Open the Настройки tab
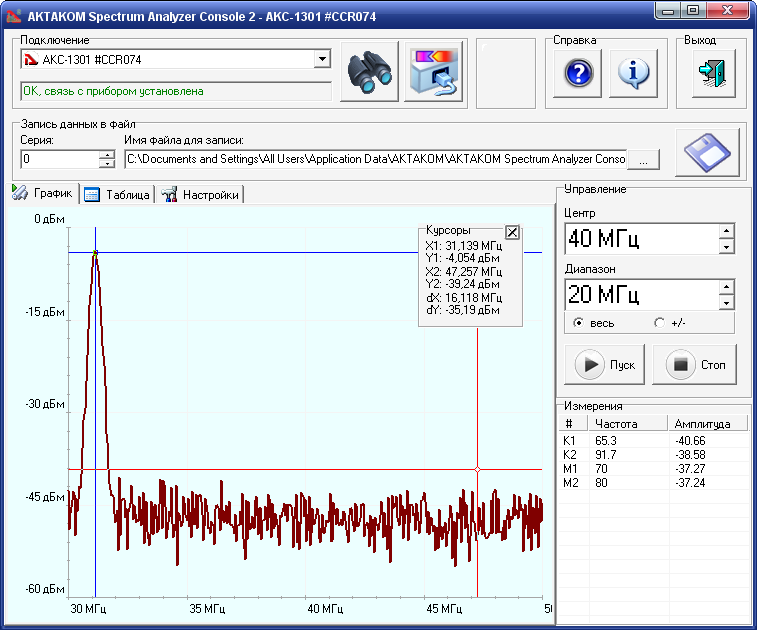The image size is (757, 630). click(200, 195)
